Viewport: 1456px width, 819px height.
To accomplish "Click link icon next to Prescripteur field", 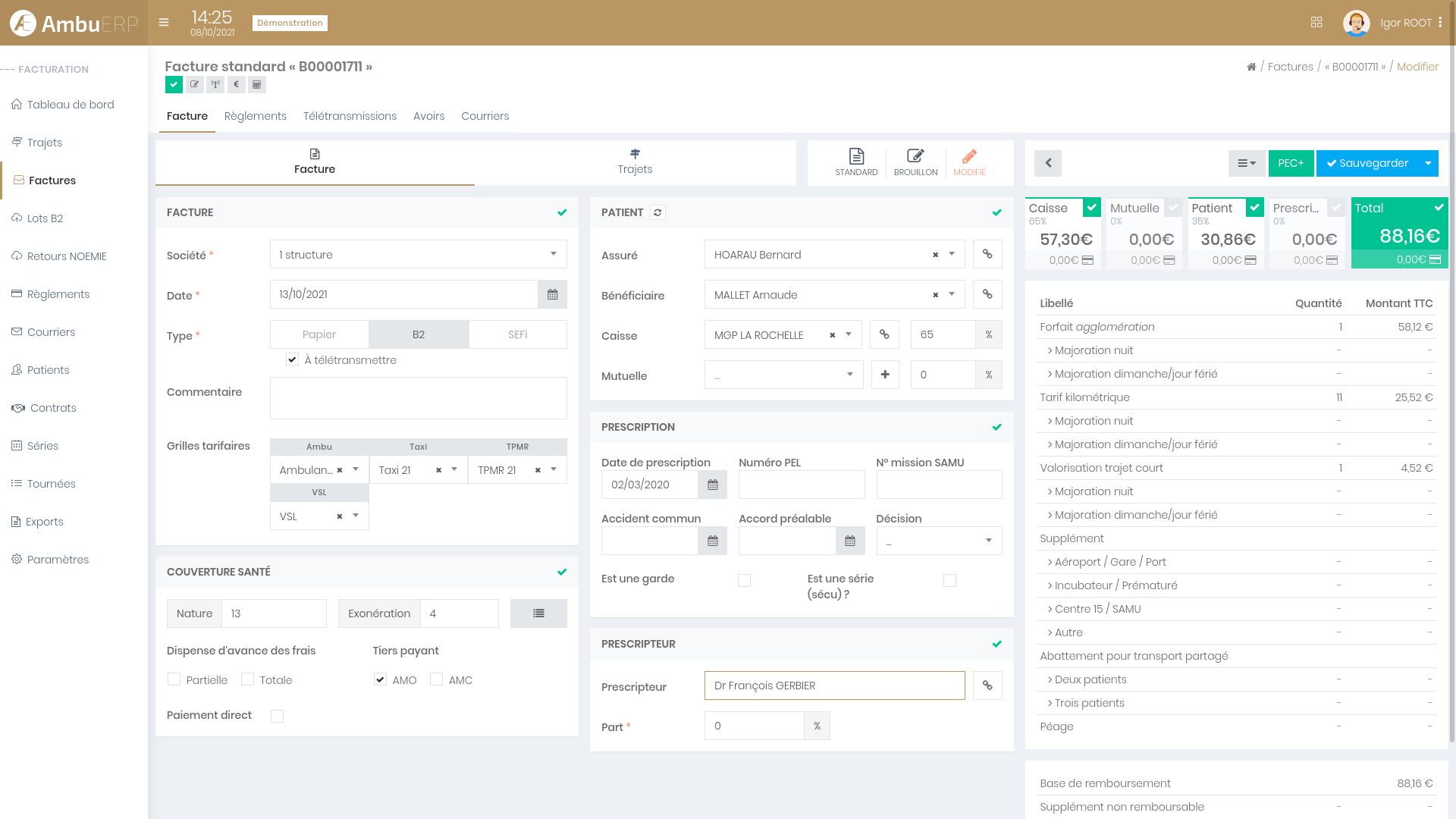I will [x=987, y=686].
